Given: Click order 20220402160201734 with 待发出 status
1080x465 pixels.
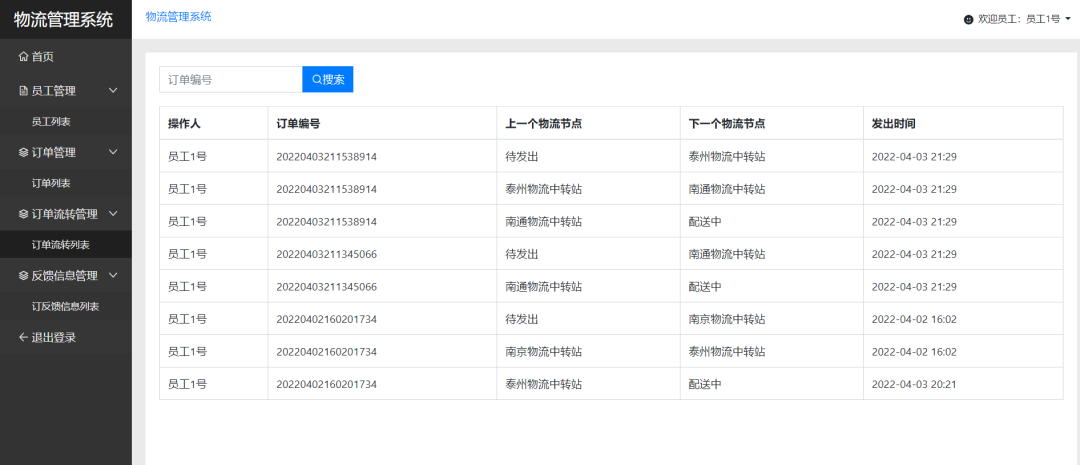Looking at the screenshot, I should tap(326, 319).
